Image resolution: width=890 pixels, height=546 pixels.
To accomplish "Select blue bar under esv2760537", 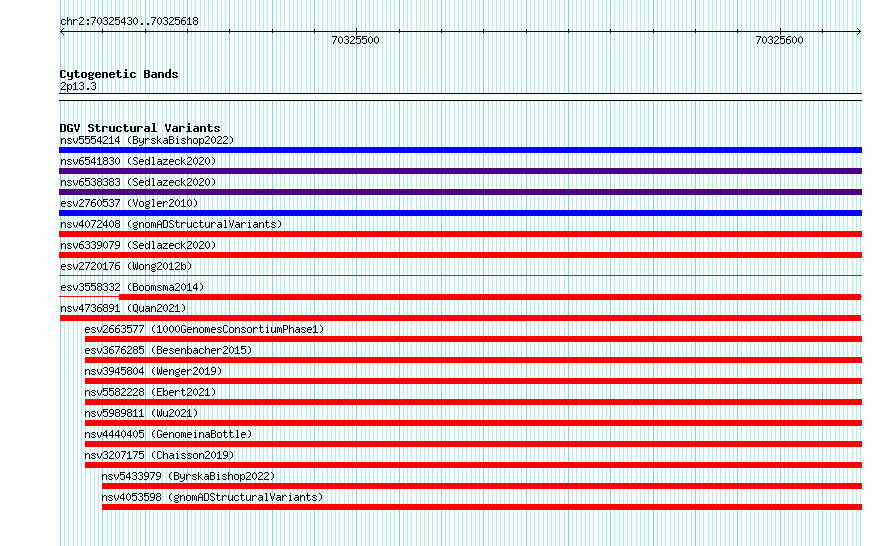I will tap(460, 213).
